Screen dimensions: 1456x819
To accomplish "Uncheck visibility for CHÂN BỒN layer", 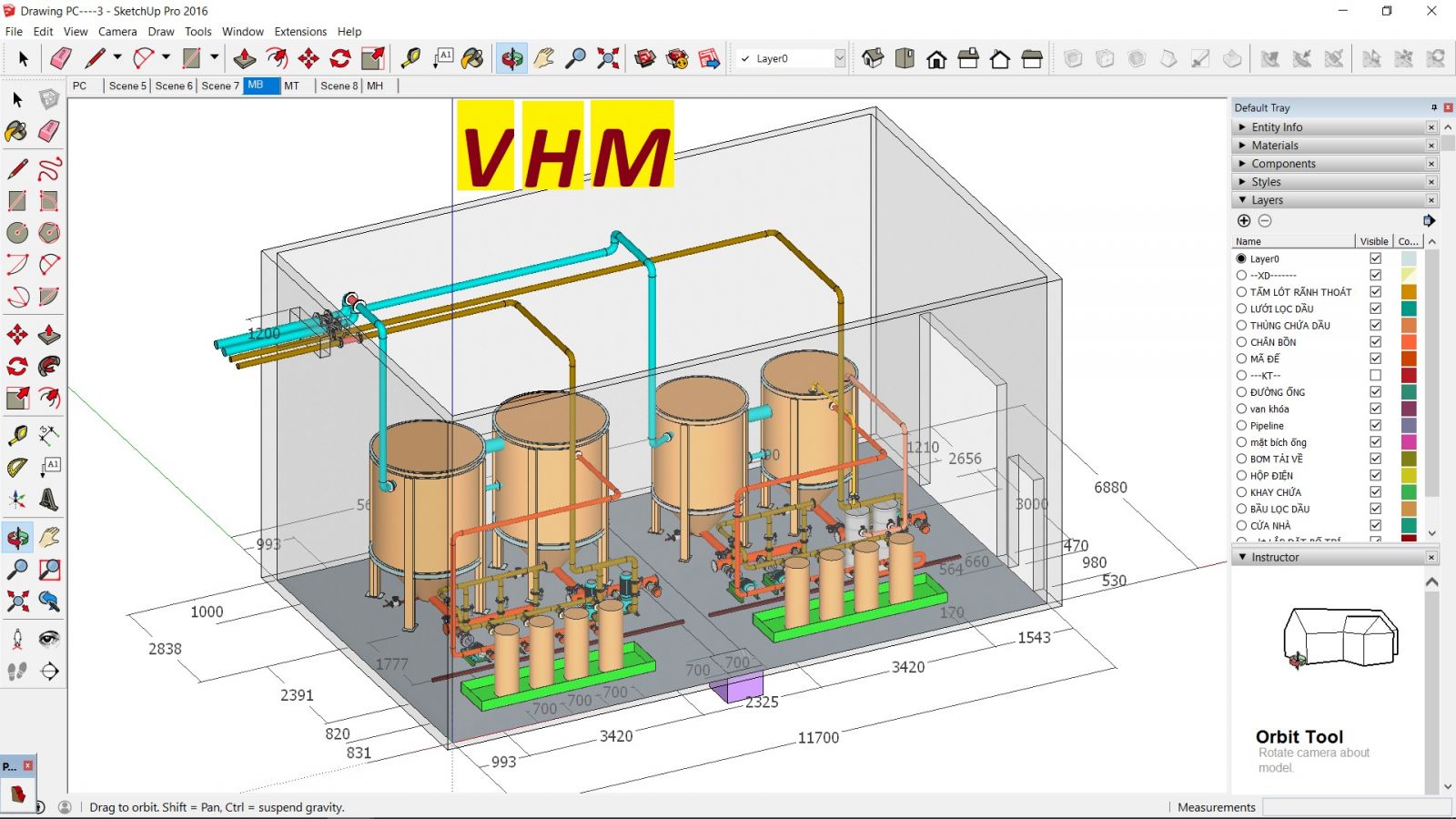I will (1375, 341).
